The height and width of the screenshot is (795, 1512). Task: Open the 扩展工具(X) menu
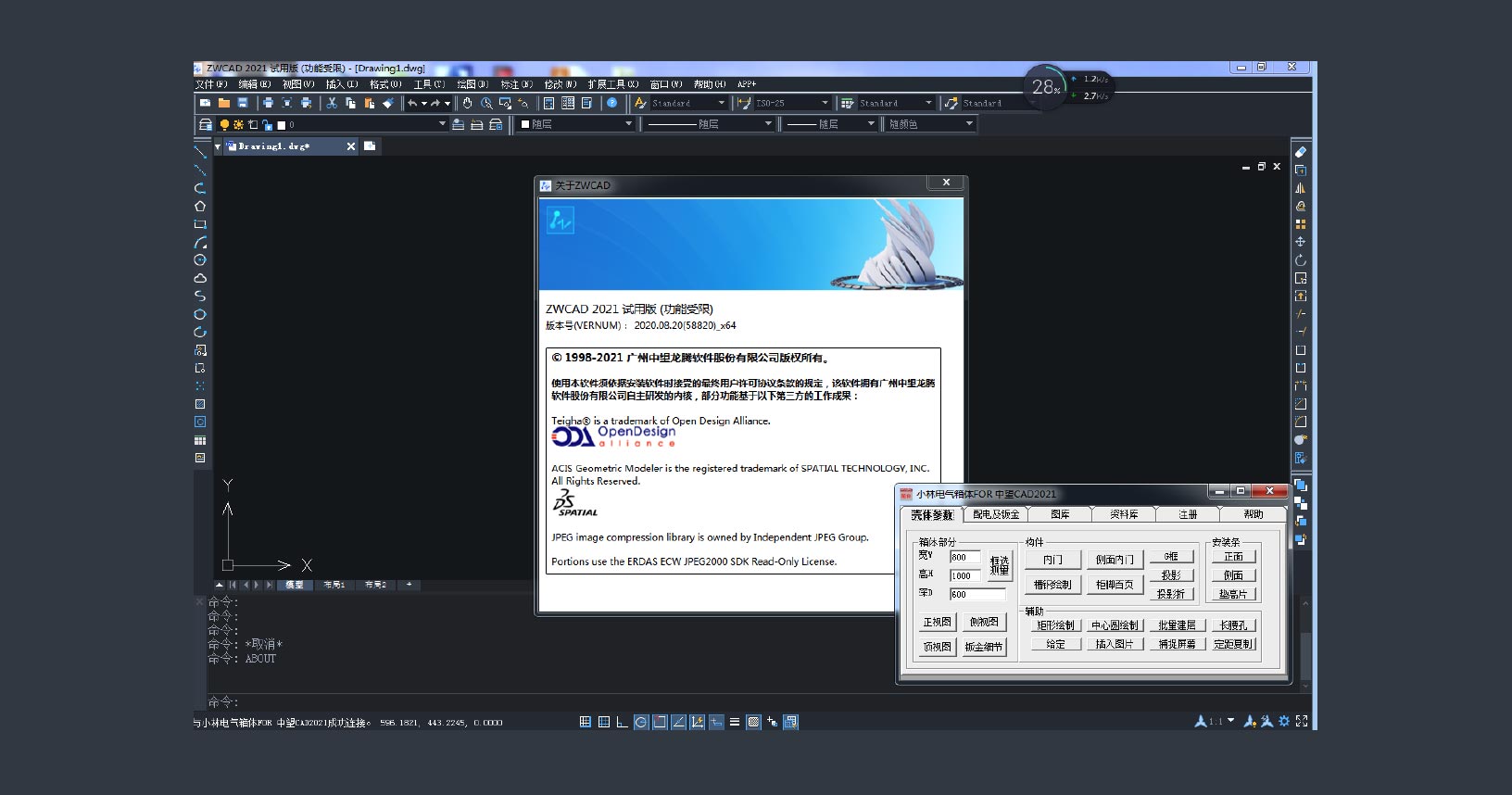pyautogui.click(x=613, y=84)
